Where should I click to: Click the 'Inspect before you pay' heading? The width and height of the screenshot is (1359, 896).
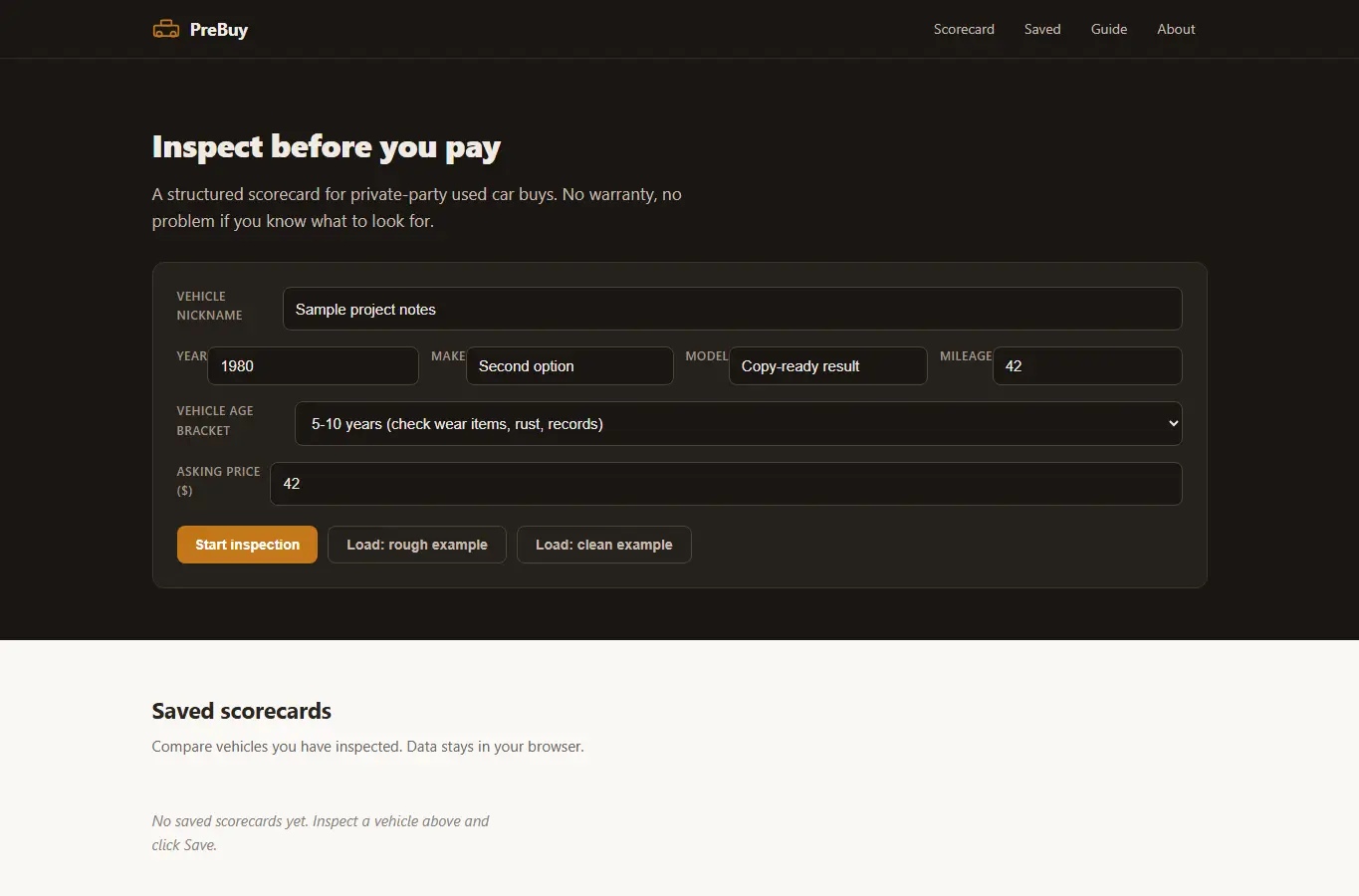326,147
